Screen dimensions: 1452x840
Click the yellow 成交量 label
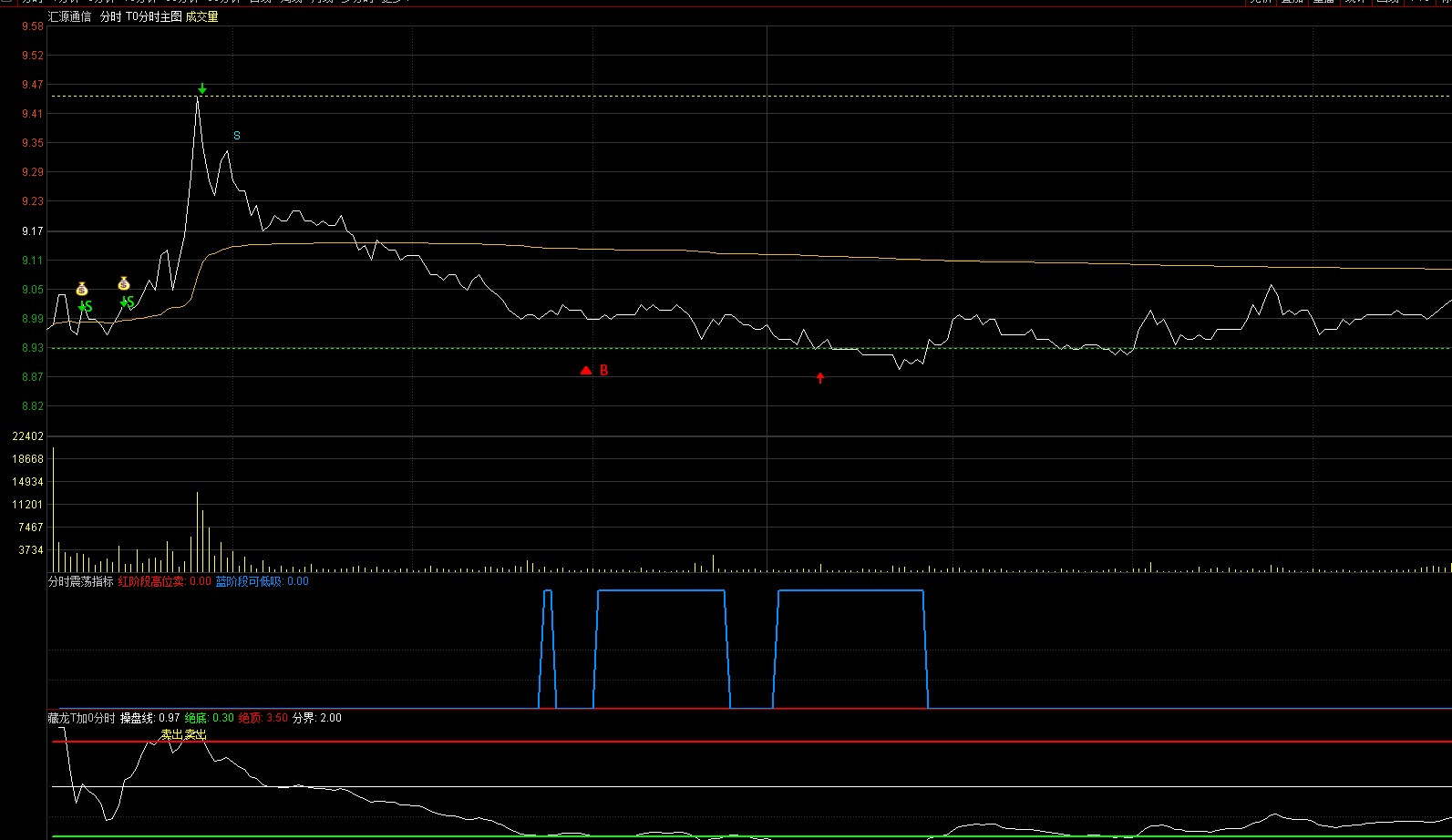202,16
